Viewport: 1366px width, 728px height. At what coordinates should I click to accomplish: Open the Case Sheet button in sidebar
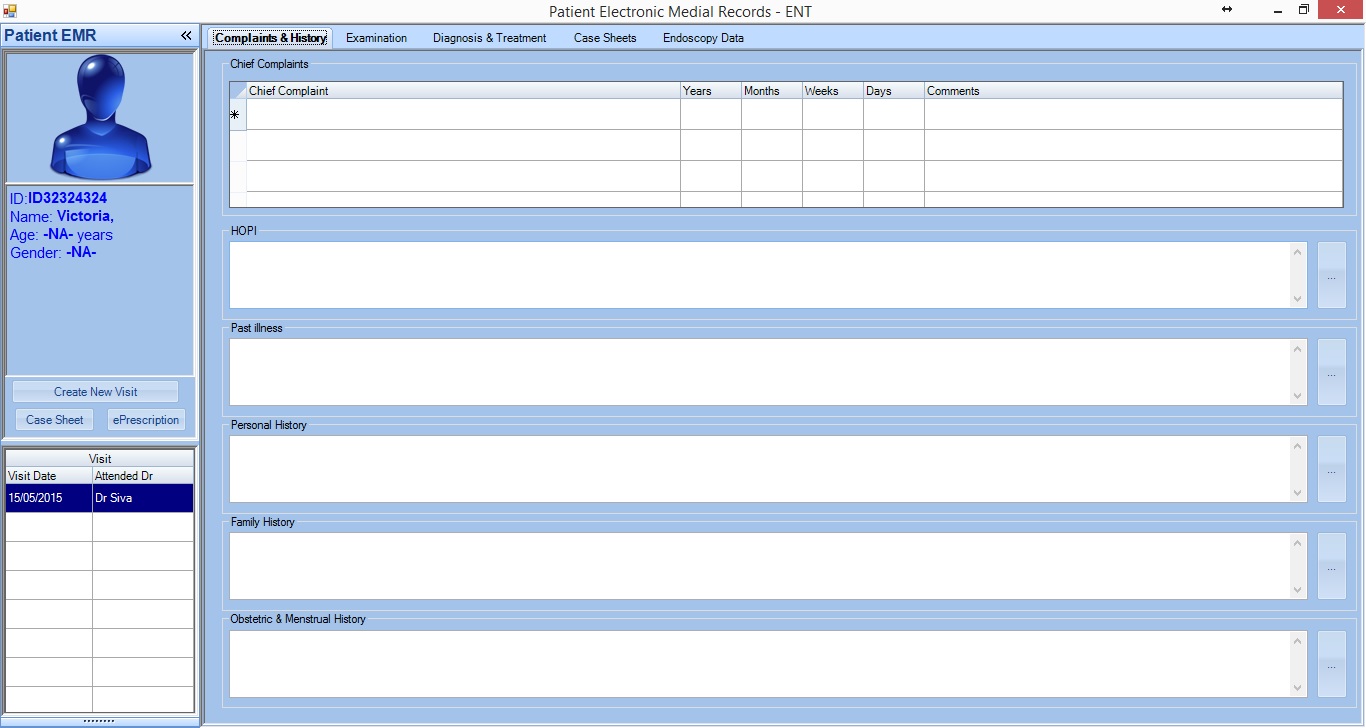pos(55,420)
